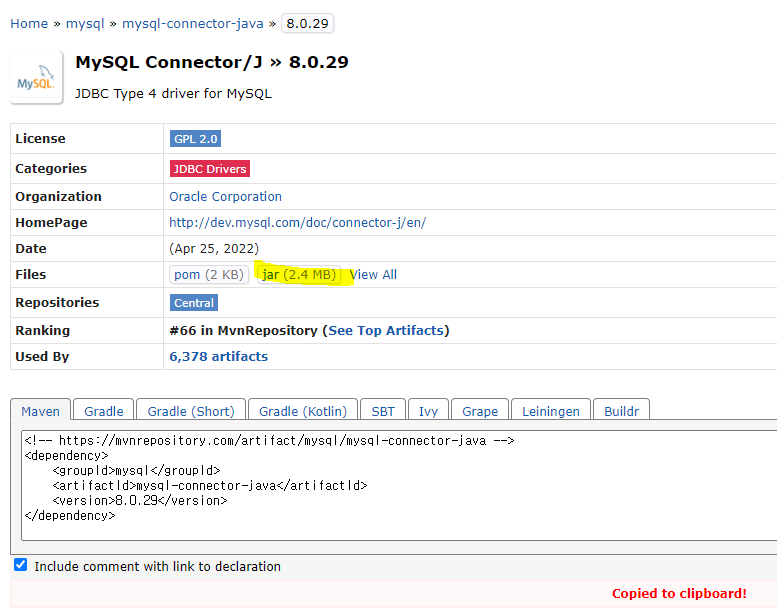Go to Home breadcrumb link
Screen dimensions: 777x611
pos(29,23)
